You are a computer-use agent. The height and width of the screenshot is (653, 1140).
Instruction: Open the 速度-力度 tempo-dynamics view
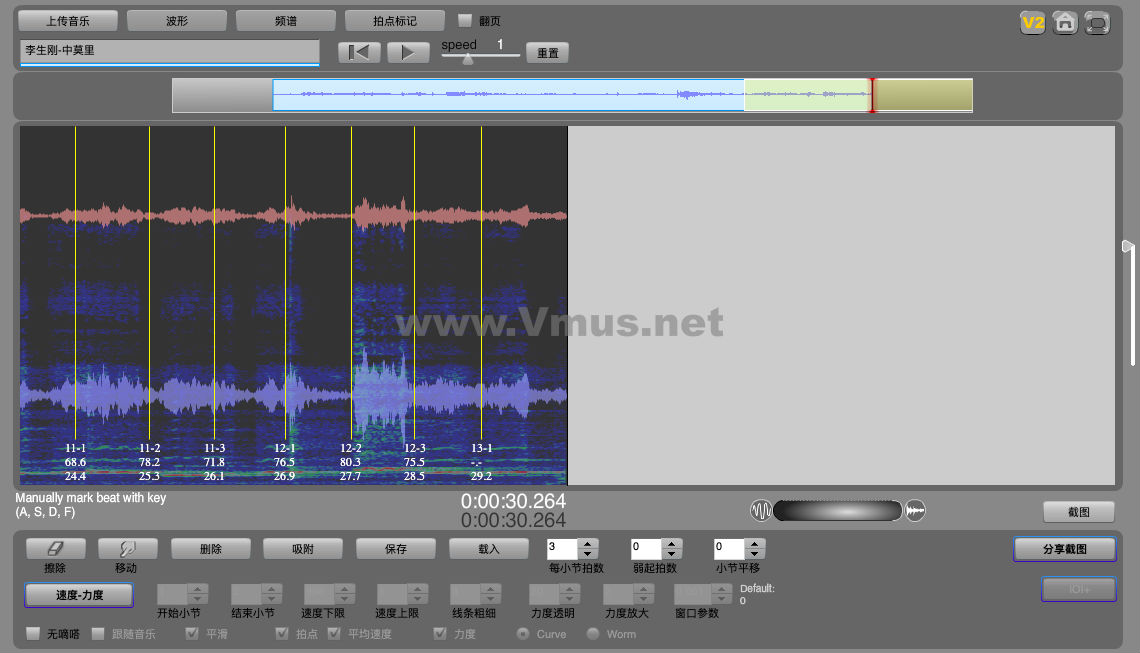coord(79,595)
